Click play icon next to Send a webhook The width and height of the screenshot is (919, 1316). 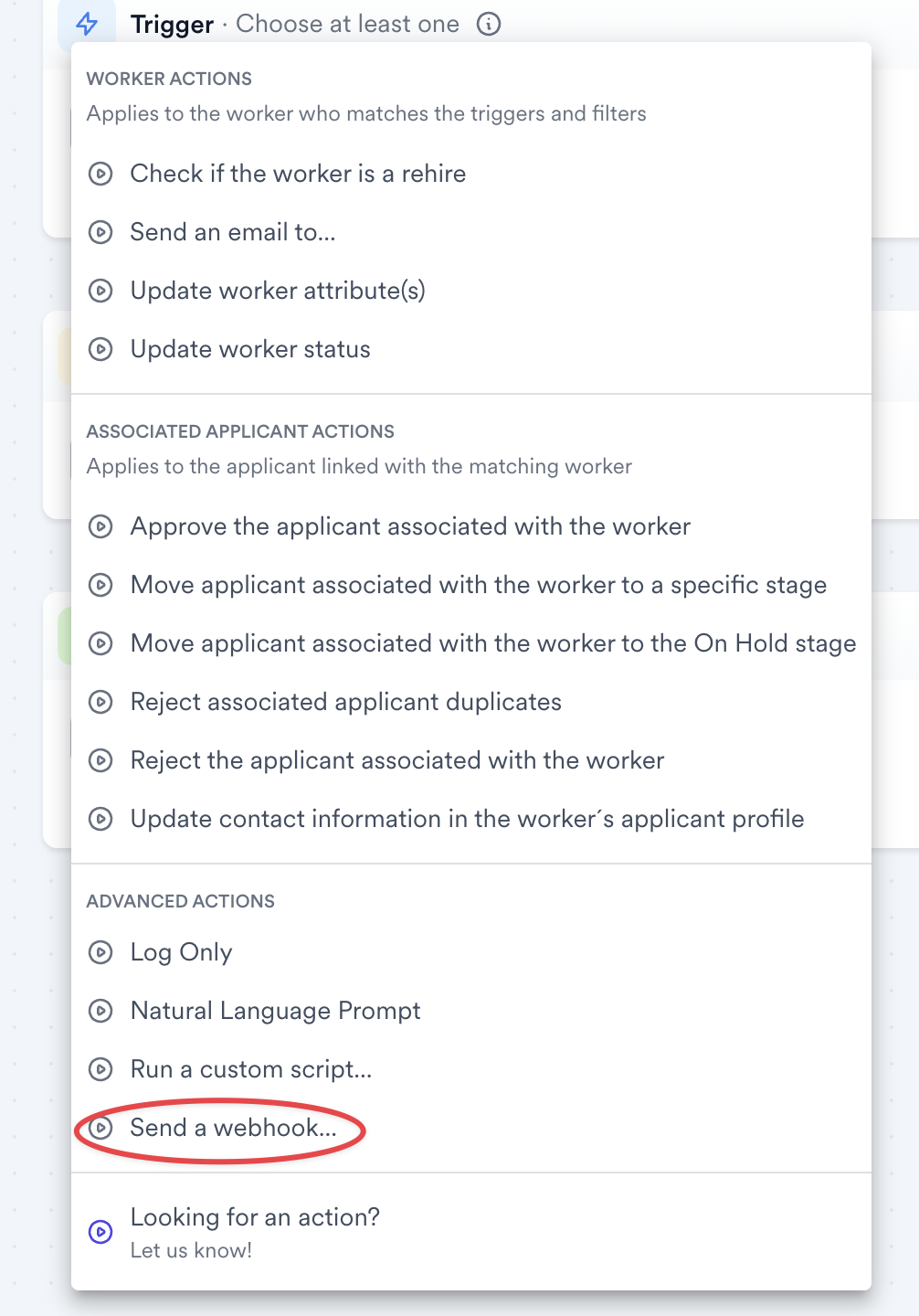100,1128
